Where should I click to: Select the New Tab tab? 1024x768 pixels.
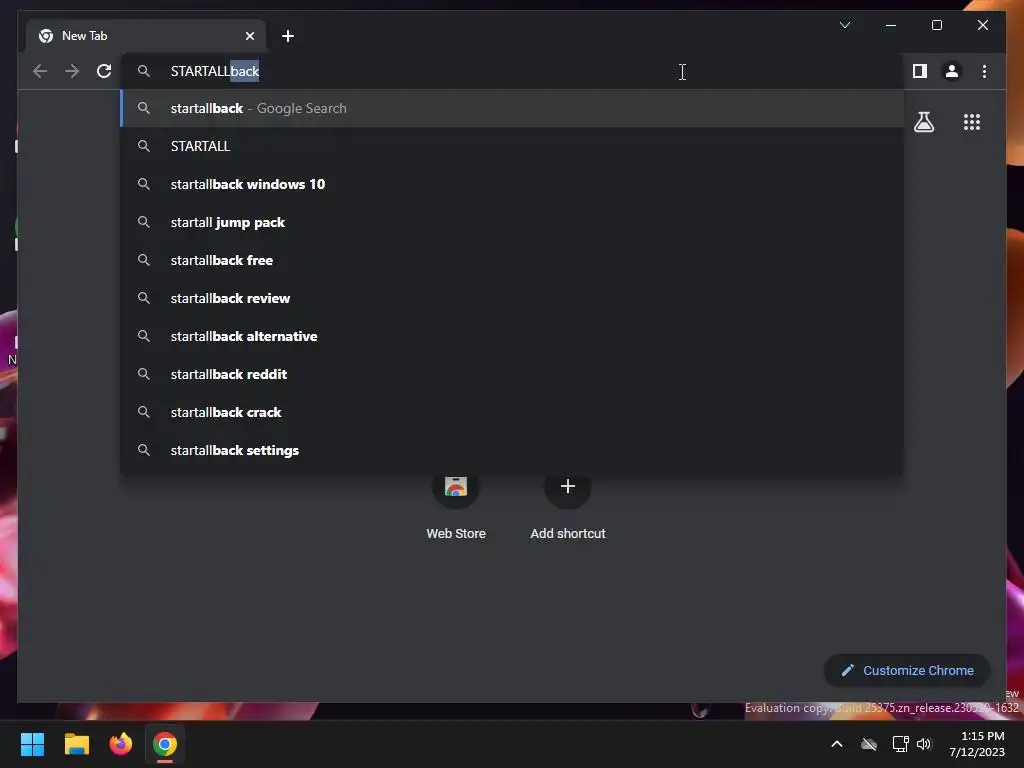pyautogui.click(x=146, y=36)
